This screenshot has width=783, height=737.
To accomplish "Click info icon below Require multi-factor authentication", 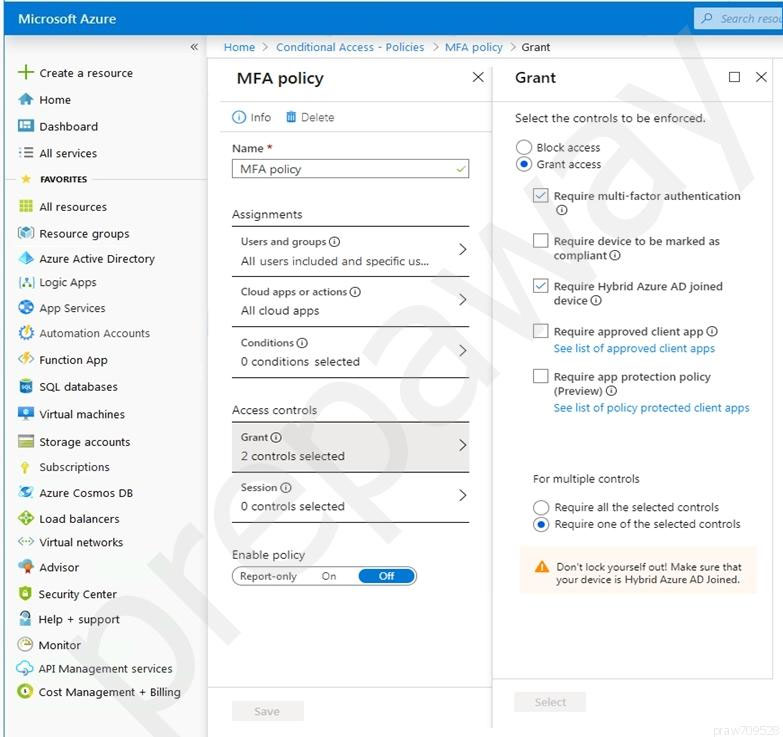I will pos(561,210).
